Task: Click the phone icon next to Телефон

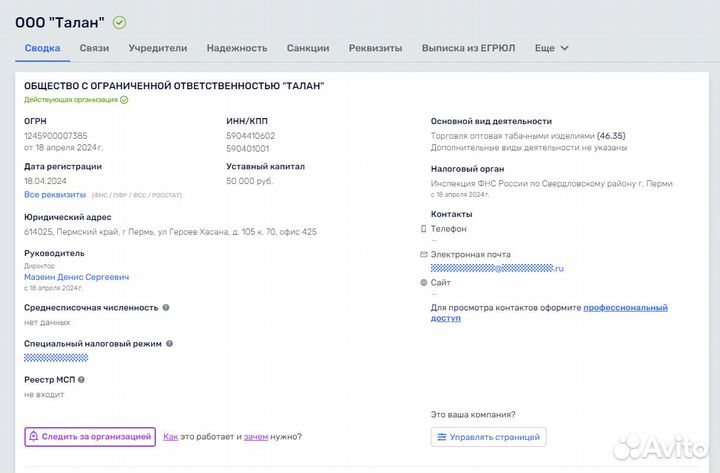Action: 424,229
